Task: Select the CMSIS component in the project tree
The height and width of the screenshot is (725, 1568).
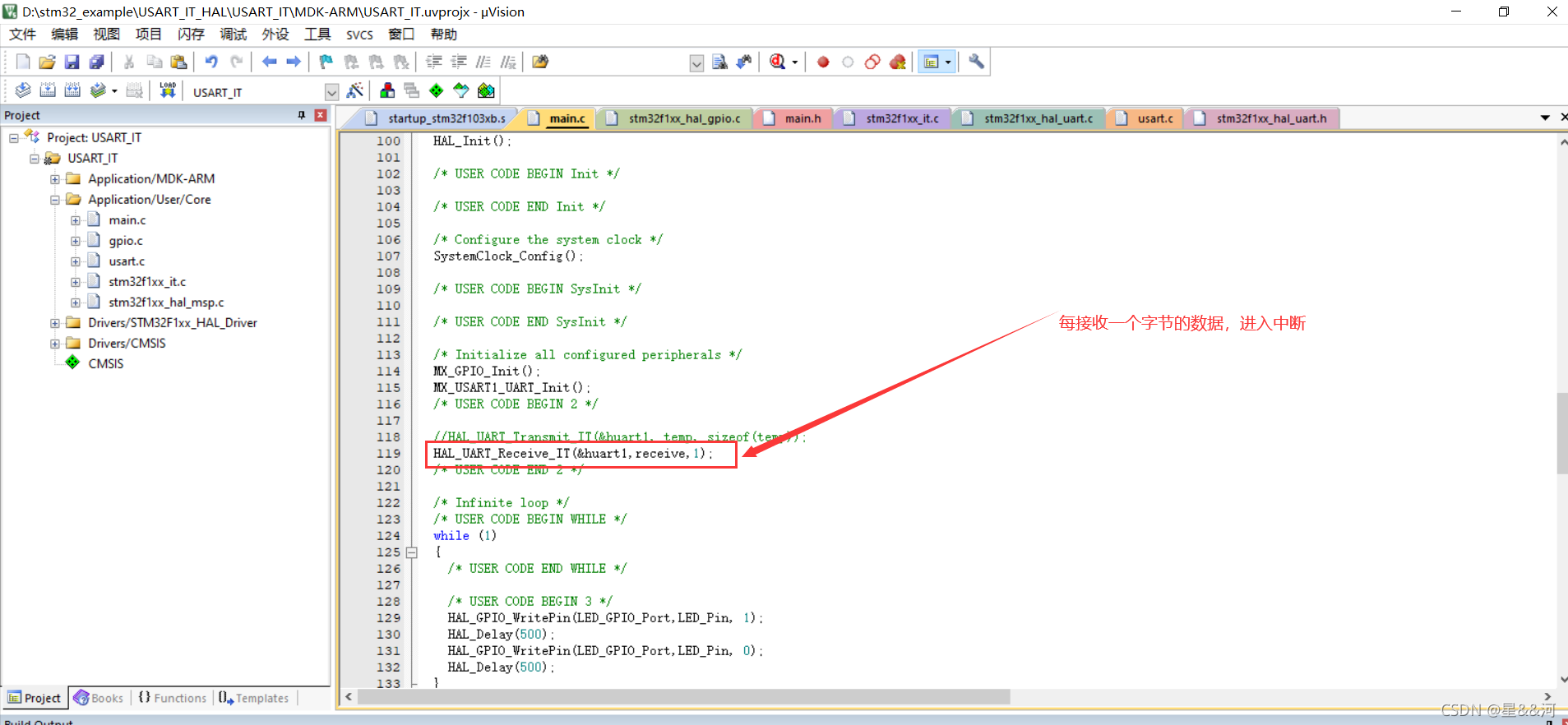Action: tap(105, 364)
